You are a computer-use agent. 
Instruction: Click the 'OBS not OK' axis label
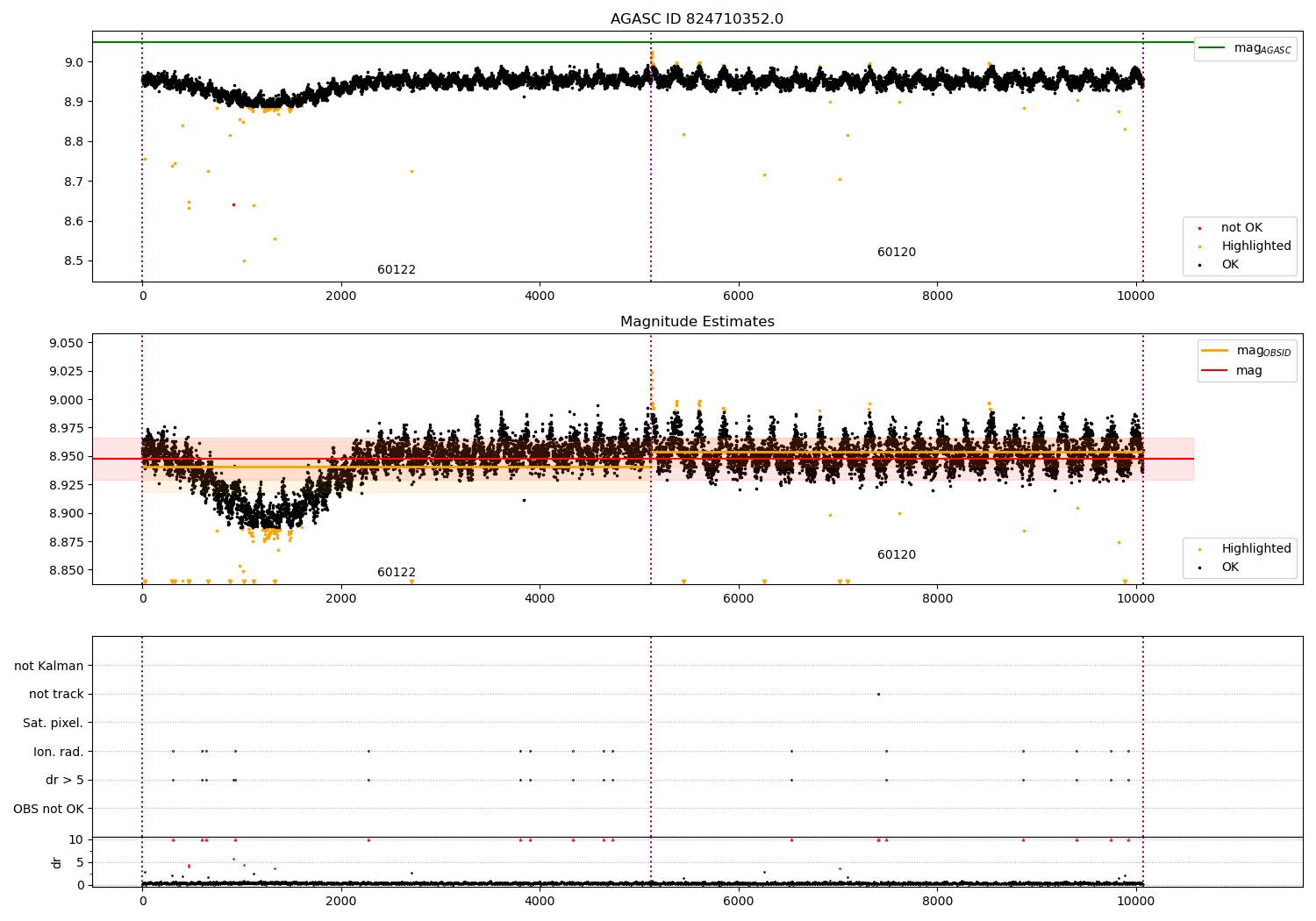49,809
